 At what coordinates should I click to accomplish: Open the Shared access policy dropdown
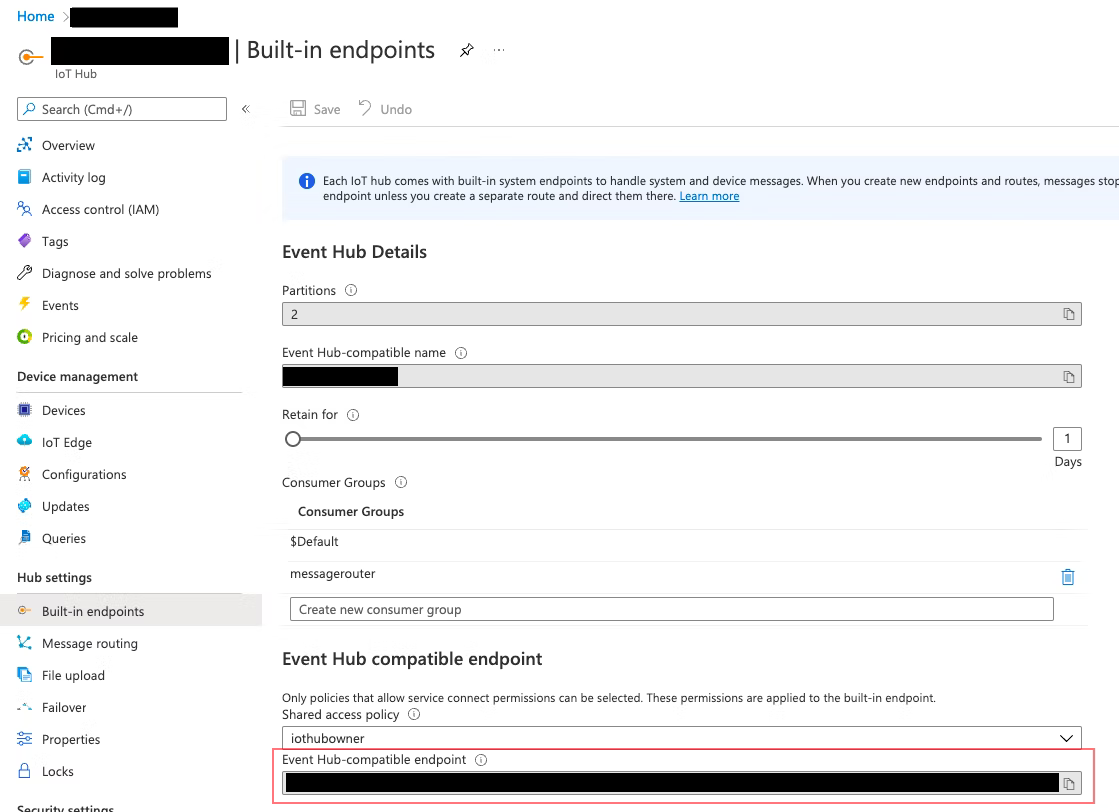tap(682, 738)
